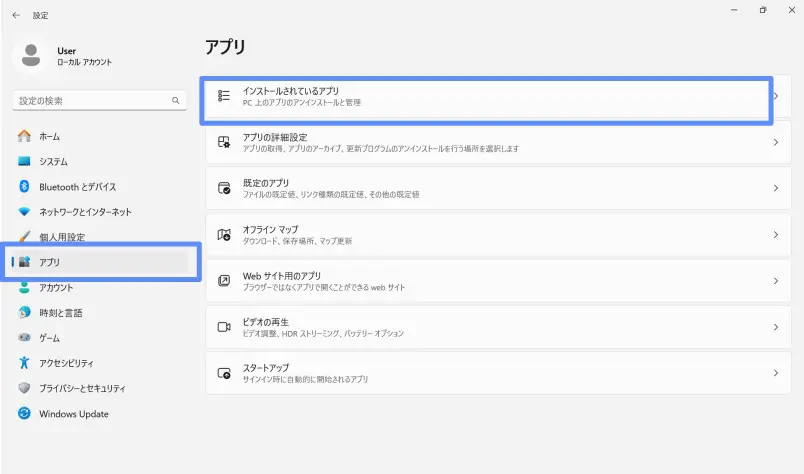
Task: Click the User profile avatar icon
Action: tap(31, 55)
